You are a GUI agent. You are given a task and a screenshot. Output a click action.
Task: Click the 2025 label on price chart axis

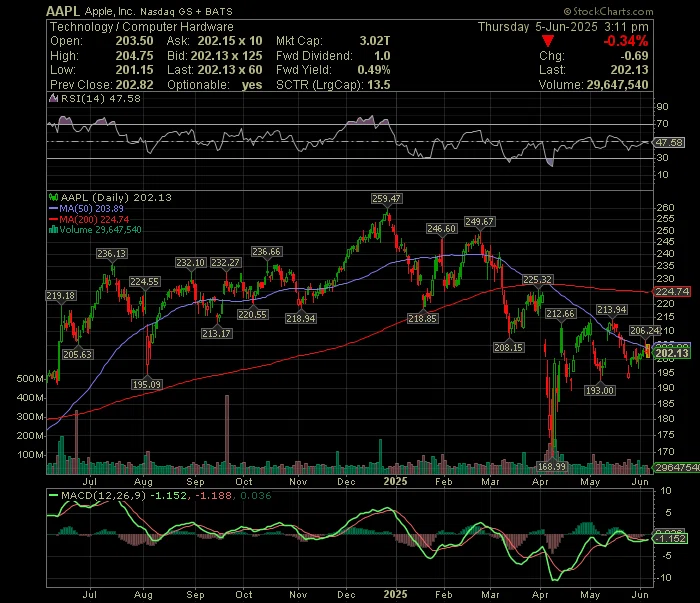click(x=396, y=481)
